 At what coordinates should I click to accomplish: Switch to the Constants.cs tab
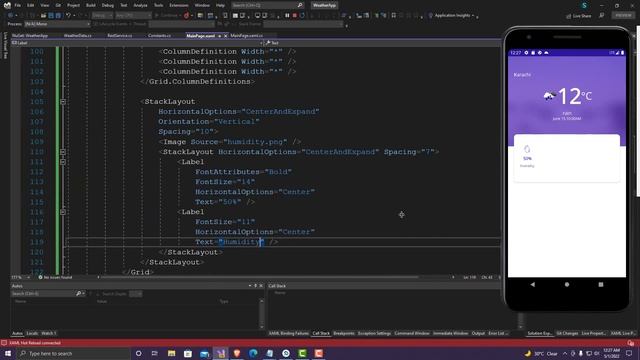(x=159, y=36)
